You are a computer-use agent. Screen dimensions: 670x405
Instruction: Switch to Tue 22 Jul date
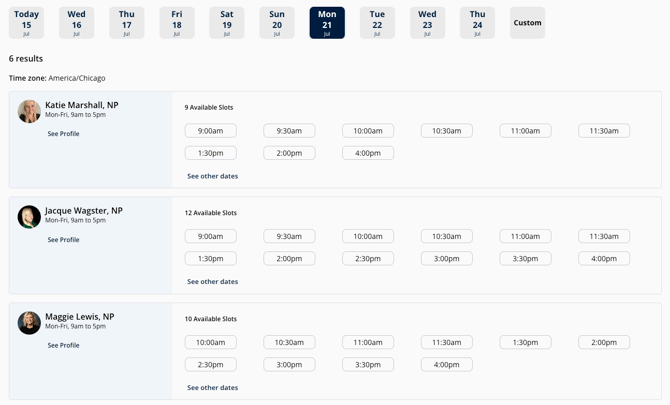pos(377,23)
